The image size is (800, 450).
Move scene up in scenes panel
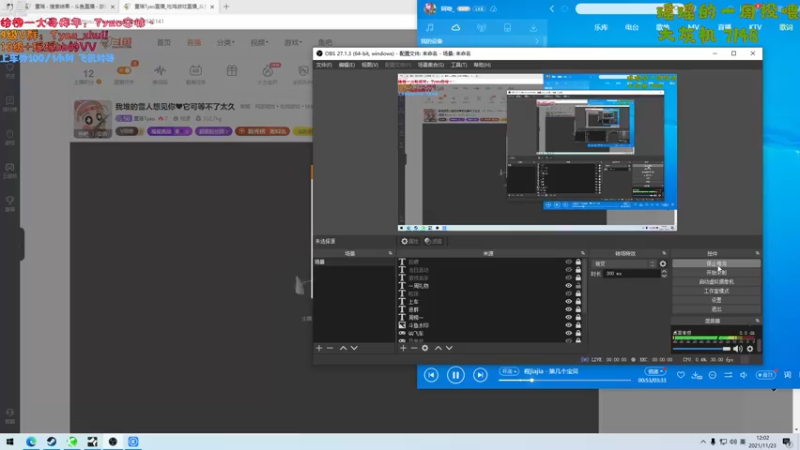[343, 348]
